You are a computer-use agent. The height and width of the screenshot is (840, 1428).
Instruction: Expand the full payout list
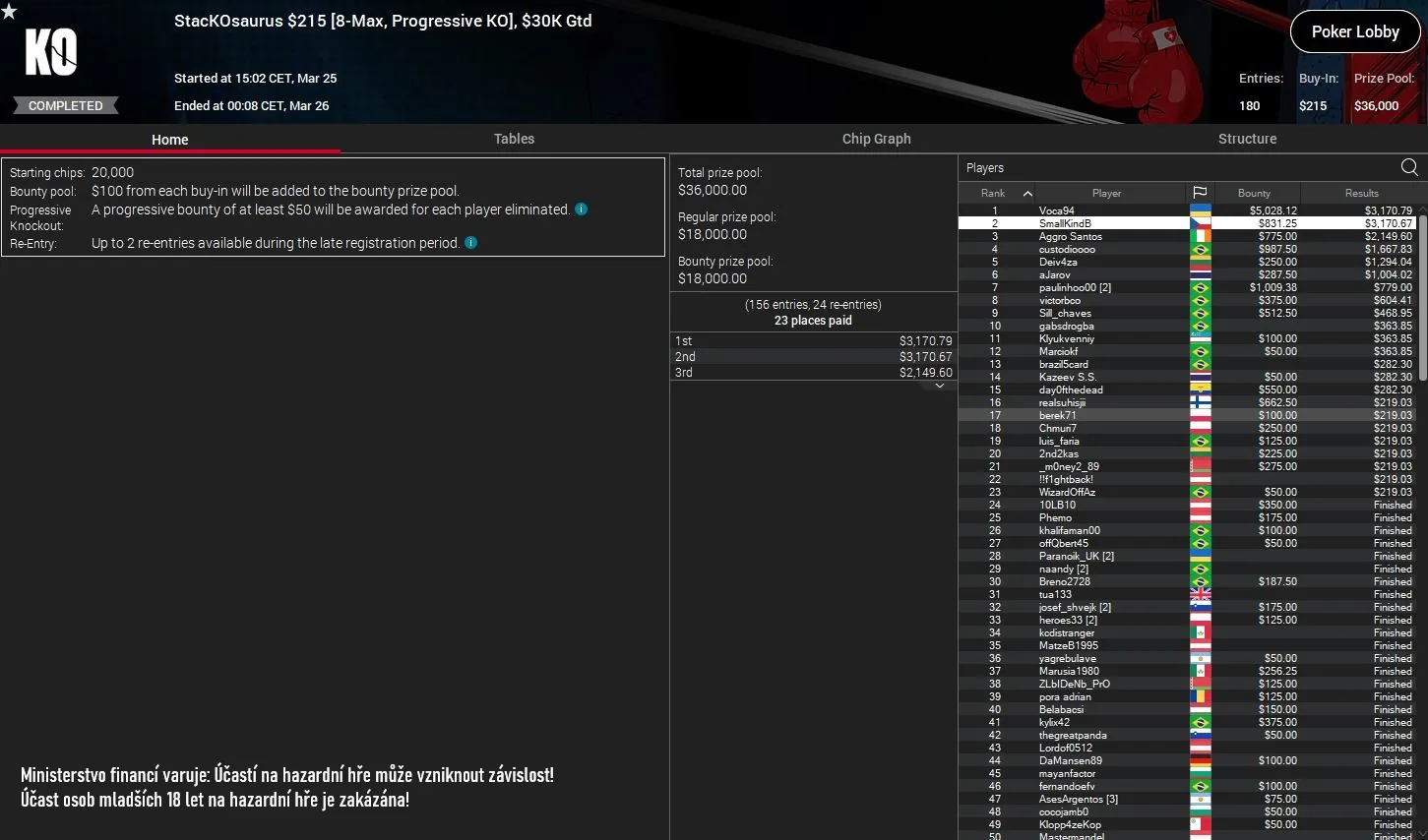tap(939, 385)
